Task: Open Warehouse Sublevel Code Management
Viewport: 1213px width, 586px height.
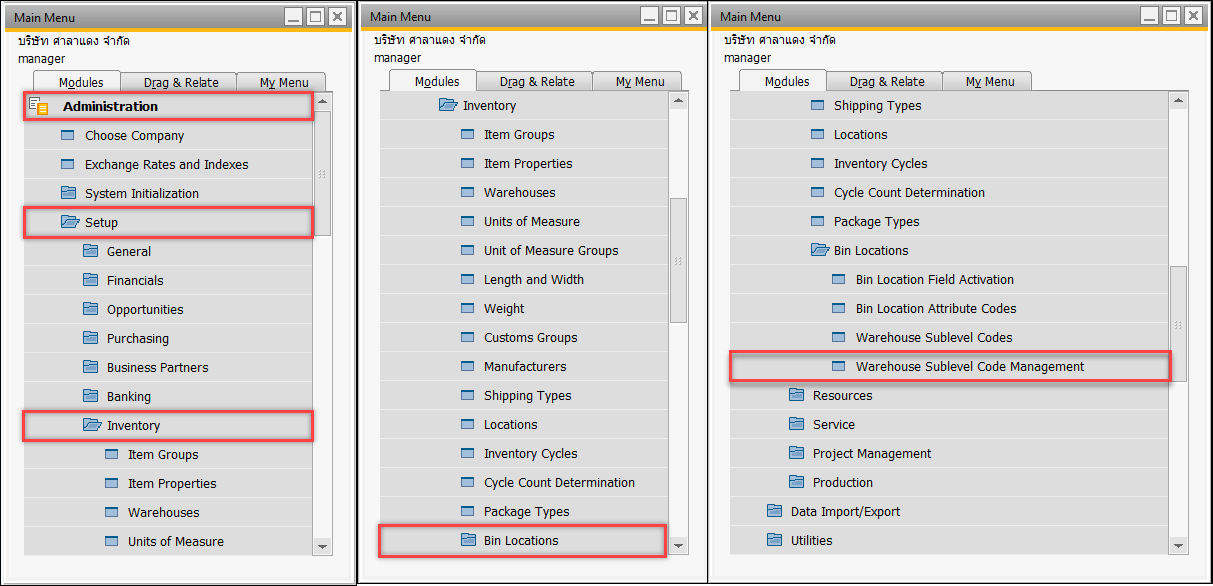Action: click(948, 366)
